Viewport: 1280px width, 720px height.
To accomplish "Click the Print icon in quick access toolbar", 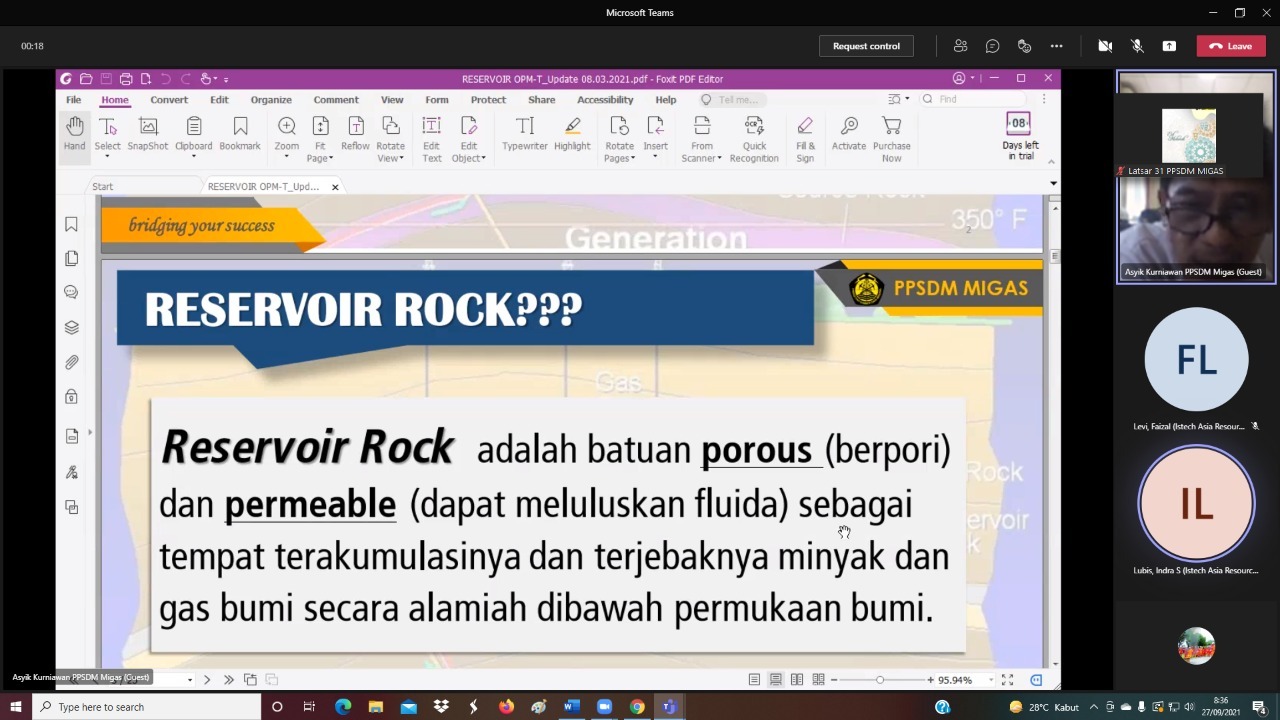I will [125, 79].
